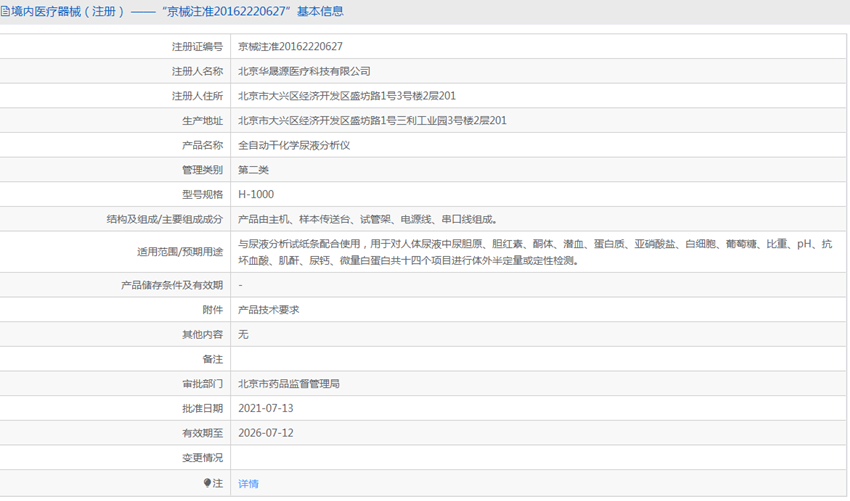Select 产品技术要求 in the 附件 row
The height and width of the screenshot is (501, 850).
coord(268,310)
